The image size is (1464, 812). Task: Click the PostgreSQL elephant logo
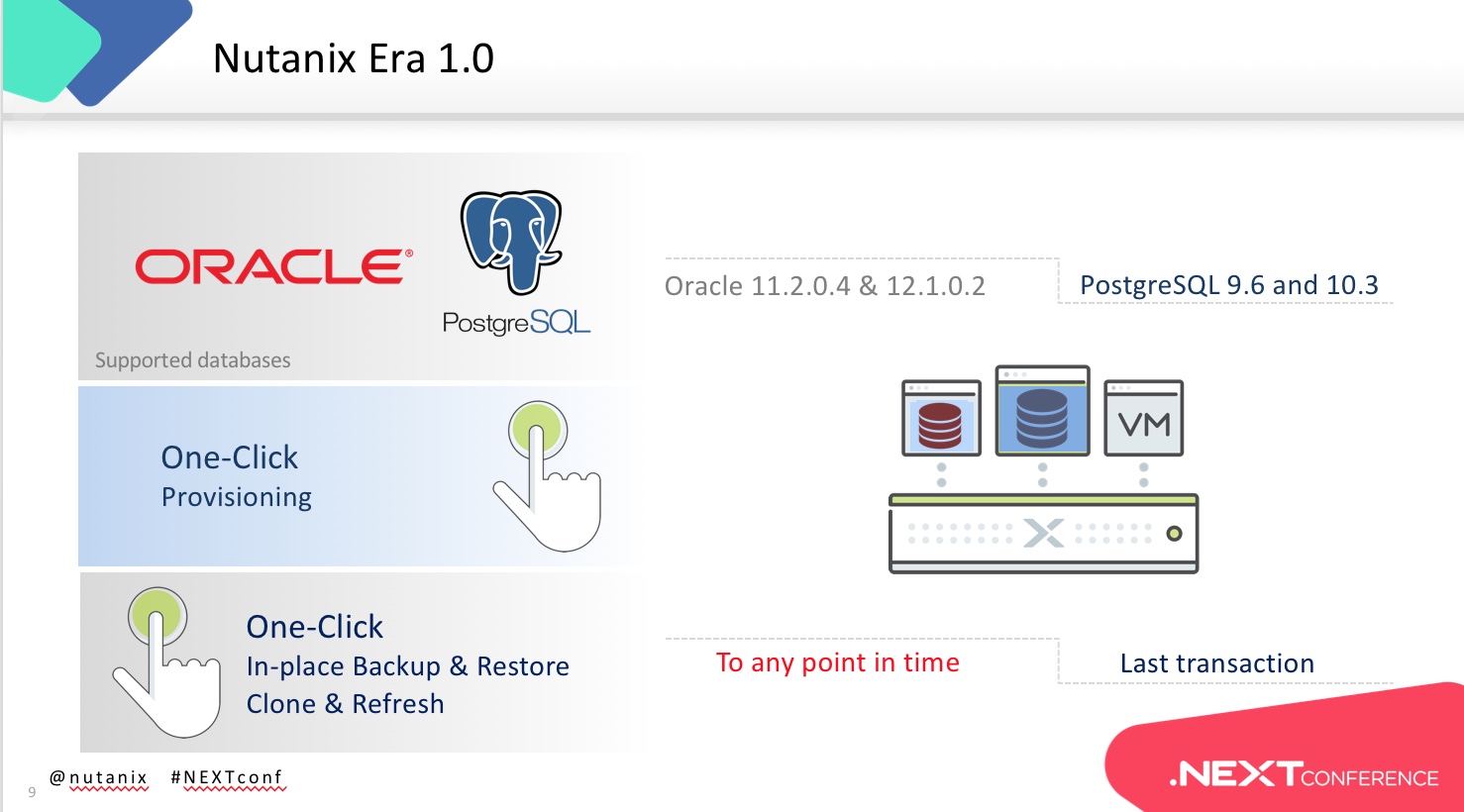511,242
